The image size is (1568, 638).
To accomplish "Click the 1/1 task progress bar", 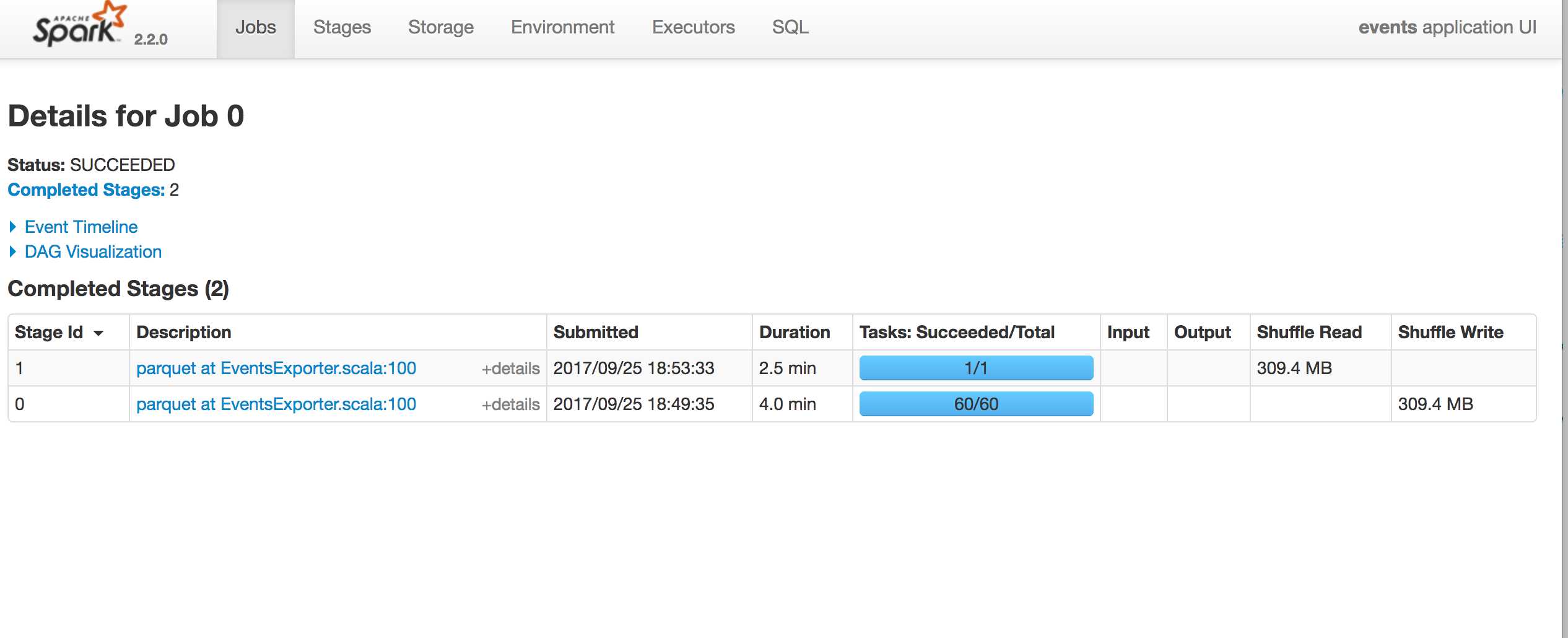I will pyautogui.click(x=976, y=368).
